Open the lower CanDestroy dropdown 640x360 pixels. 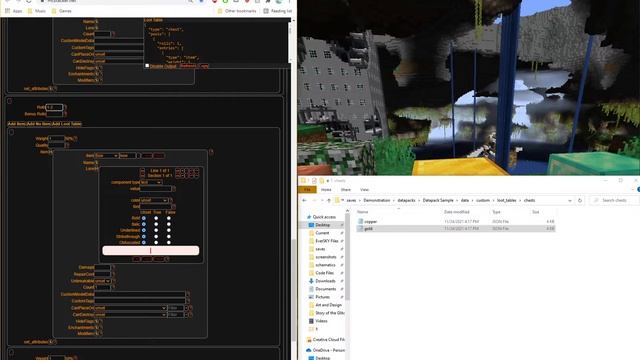[130, 315]
